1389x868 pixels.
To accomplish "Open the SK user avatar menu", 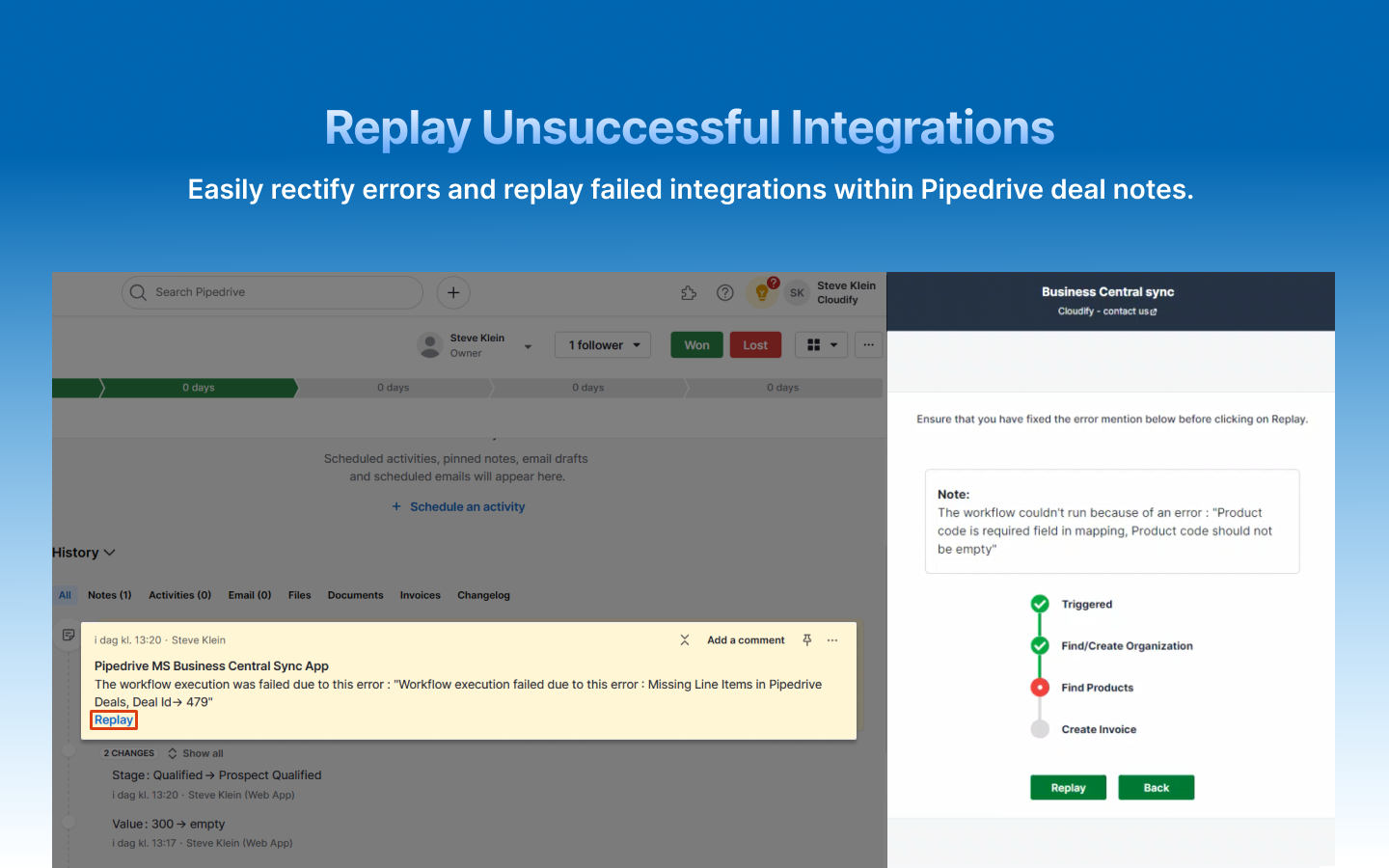I will pyautogui.click(x=797, y=293).
